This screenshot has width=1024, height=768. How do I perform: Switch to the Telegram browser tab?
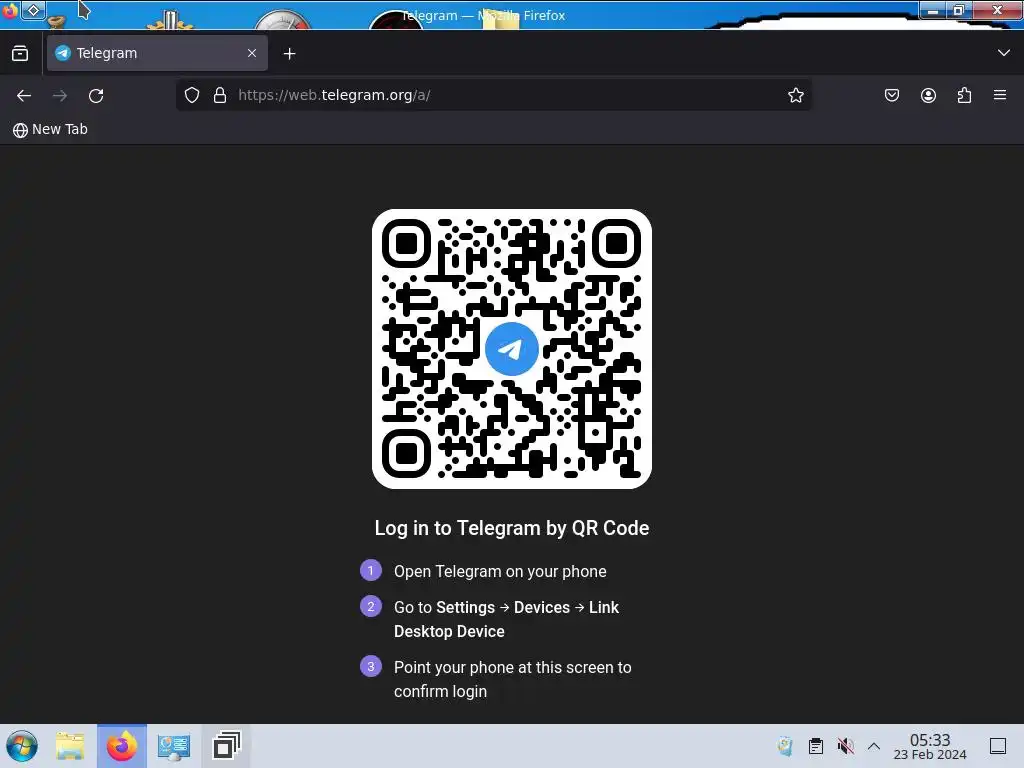tap(157, 53)
